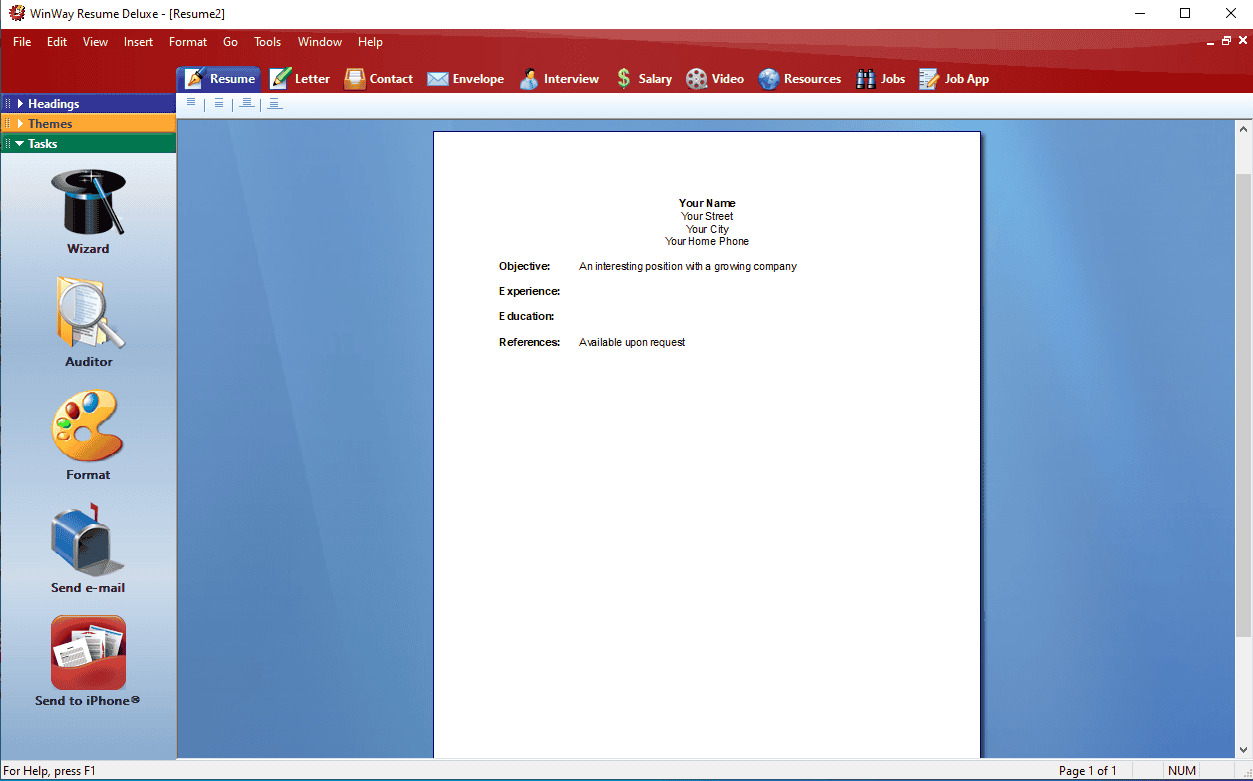
Task: Click 'Page 1 of 1' in status bar
Action: pos(1088,771)
